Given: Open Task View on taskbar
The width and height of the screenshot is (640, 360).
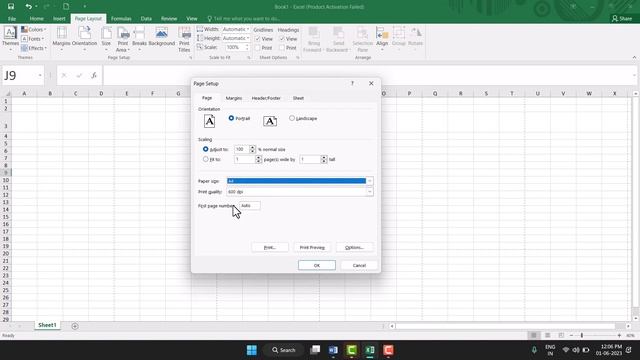Looking at the screenshot, I should click(x=315, y=350).
